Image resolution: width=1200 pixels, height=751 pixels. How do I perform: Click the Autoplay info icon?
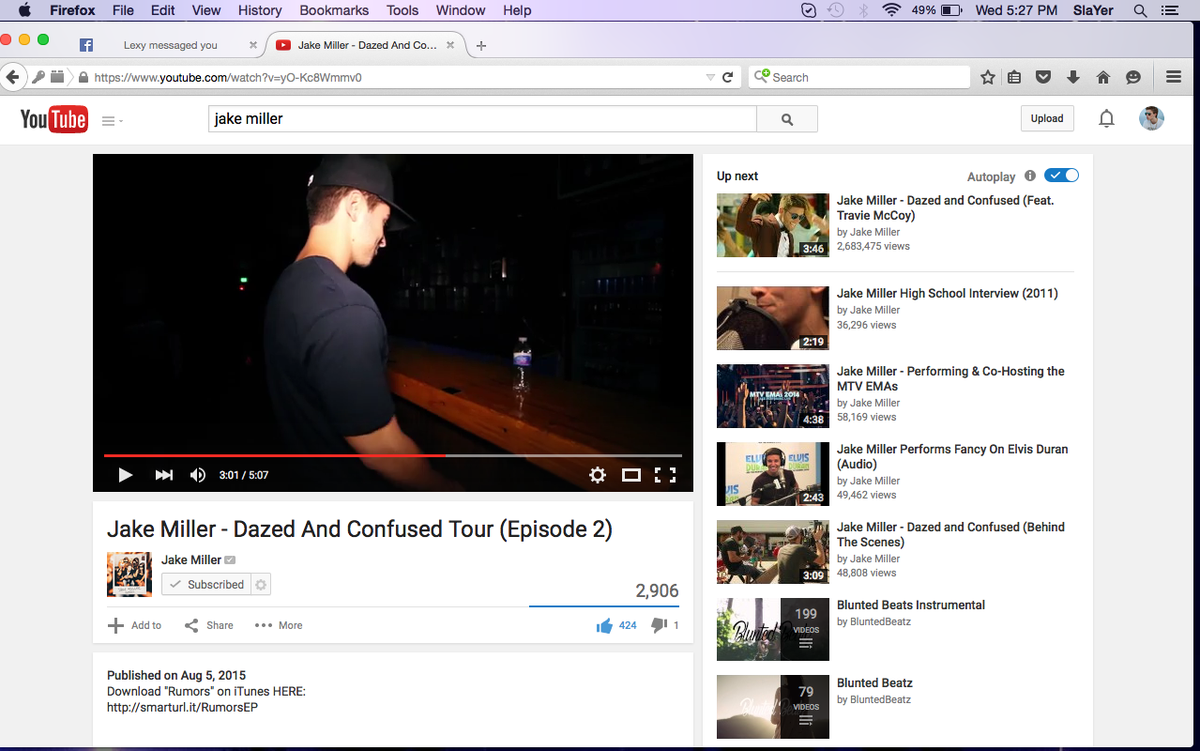pyautogui.click(x=1029, y=176)
